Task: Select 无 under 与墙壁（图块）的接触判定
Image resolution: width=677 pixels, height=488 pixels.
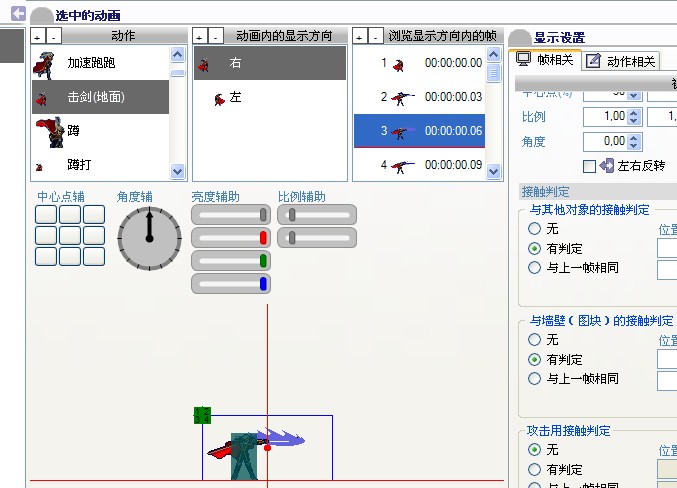Action: [535, 339]
